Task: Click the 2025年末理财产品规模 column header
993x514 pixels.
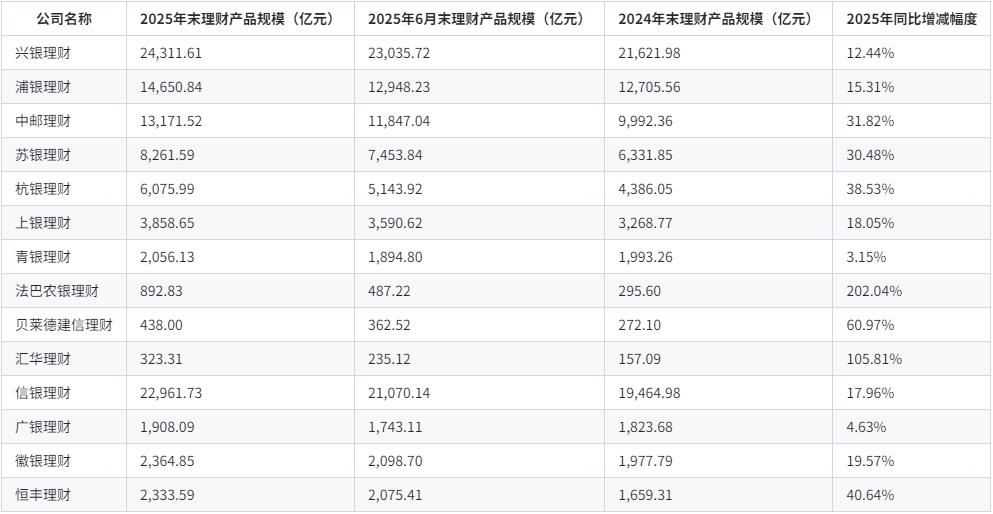Action: click(x=236, y=19)
